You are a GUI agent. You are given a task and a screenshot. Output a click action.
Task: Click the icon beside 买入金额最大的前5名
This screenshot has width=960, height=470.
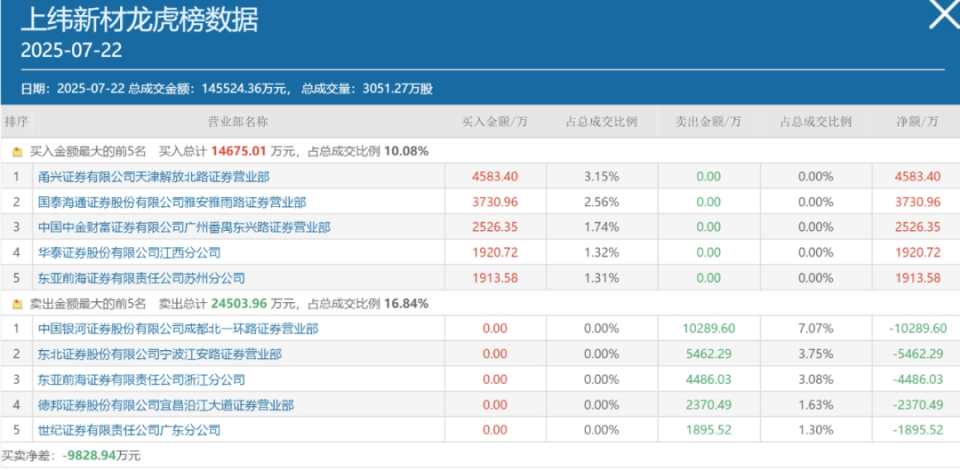pyautogui.click(x=17, y=151)
